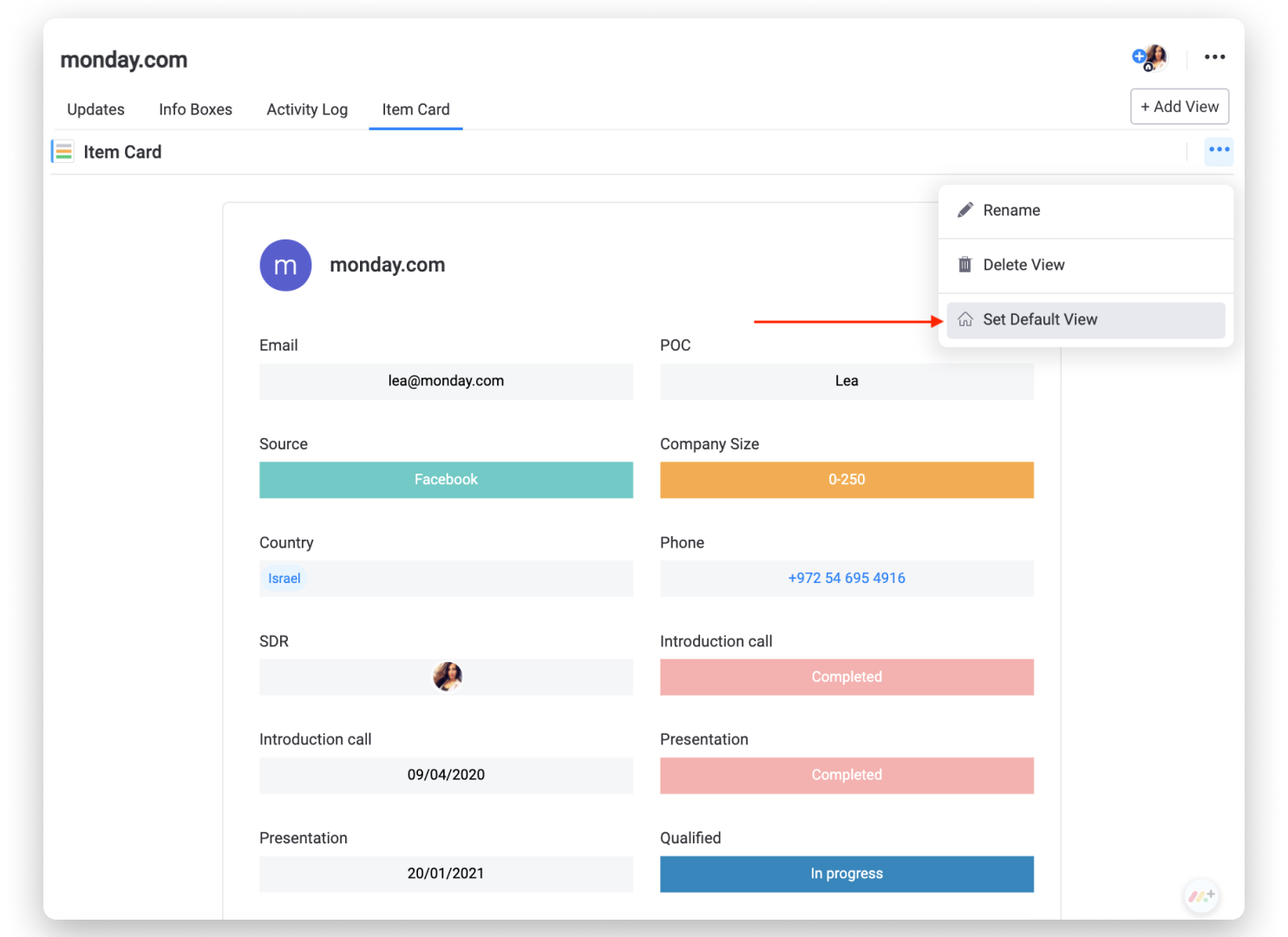Click the Israel country tag
The width and height of the screenshot is (1288, 937).
tap(284, 579)
